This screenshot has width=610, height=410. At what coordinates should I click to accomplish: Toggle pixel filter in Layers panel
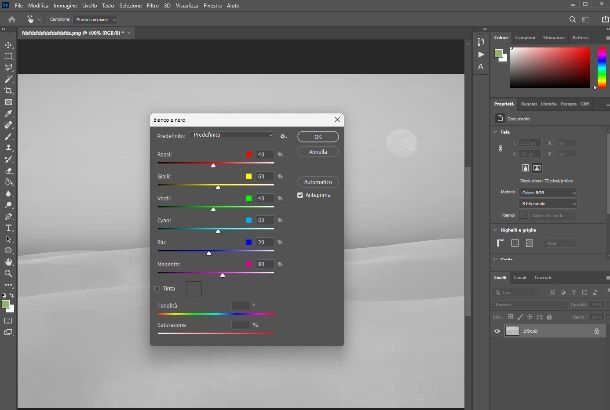552,293
